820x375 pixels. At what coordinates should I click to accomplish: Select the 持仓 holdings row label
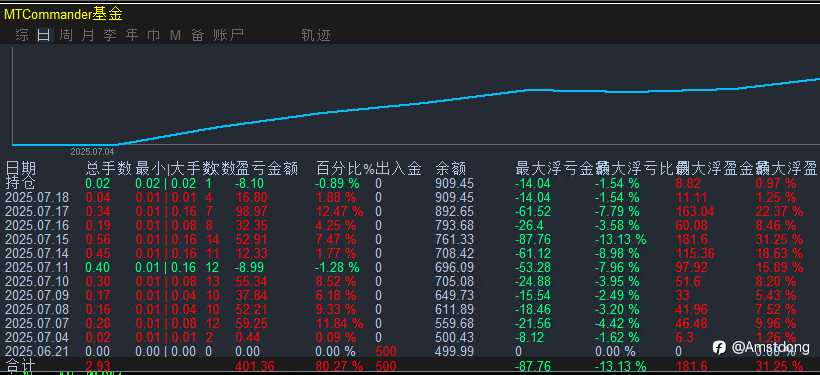(x=20, y=183)
